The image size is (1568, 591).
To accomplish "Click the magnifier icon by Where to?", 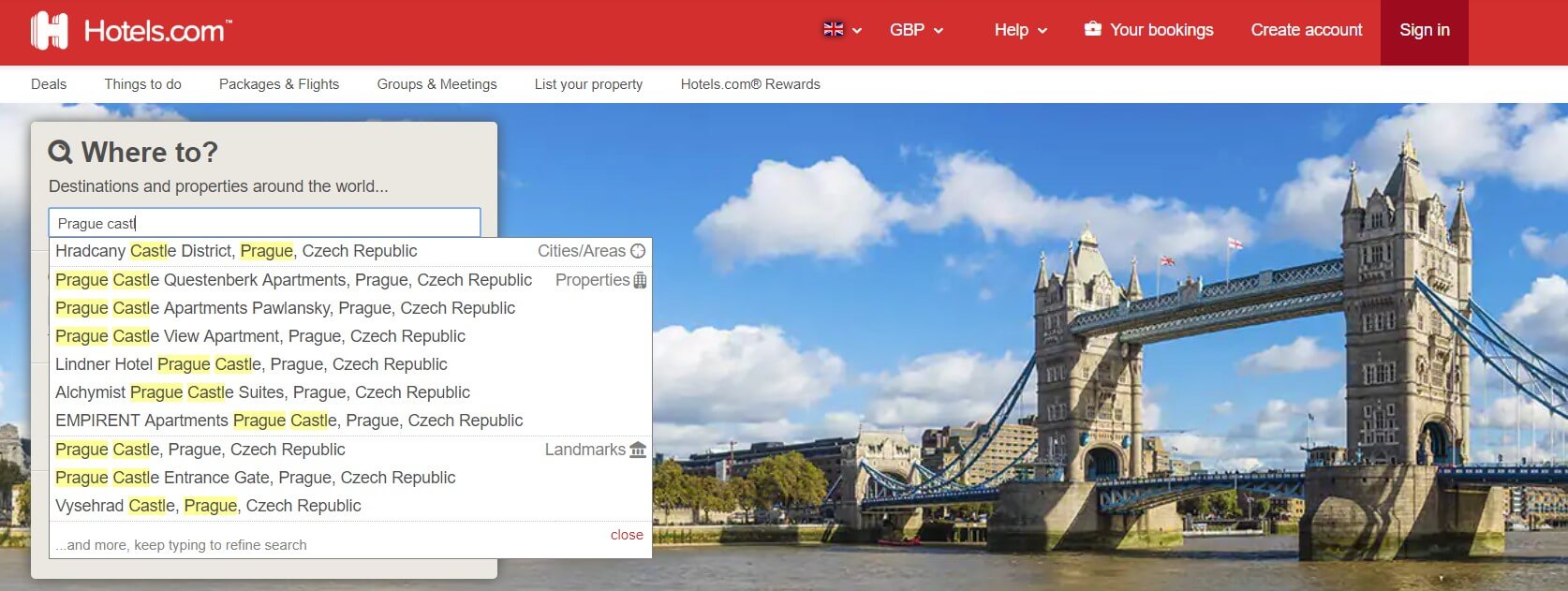I will 61,152.
